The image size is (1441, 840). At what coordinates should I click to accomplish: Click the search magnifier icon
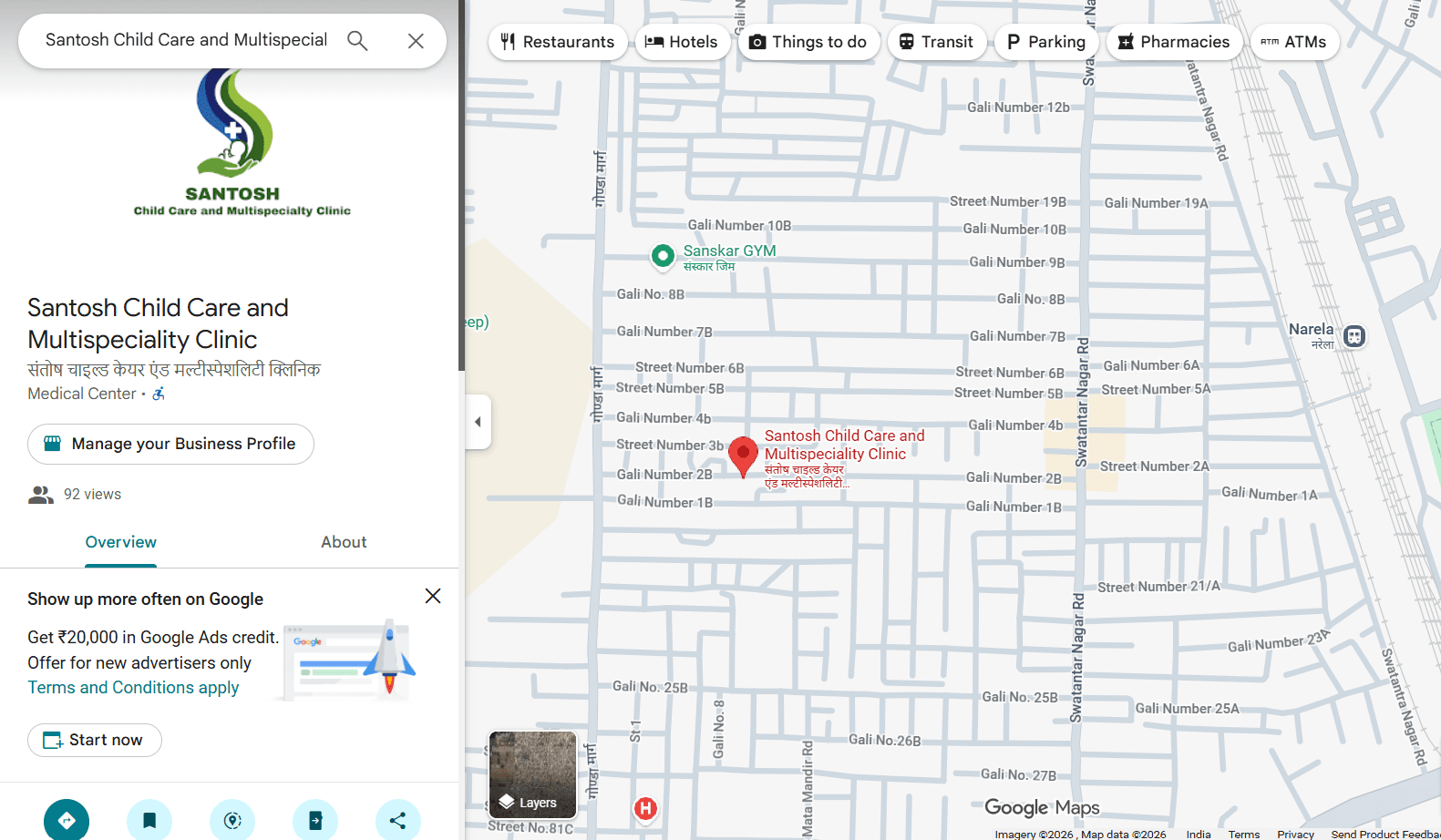click(357, 41)
